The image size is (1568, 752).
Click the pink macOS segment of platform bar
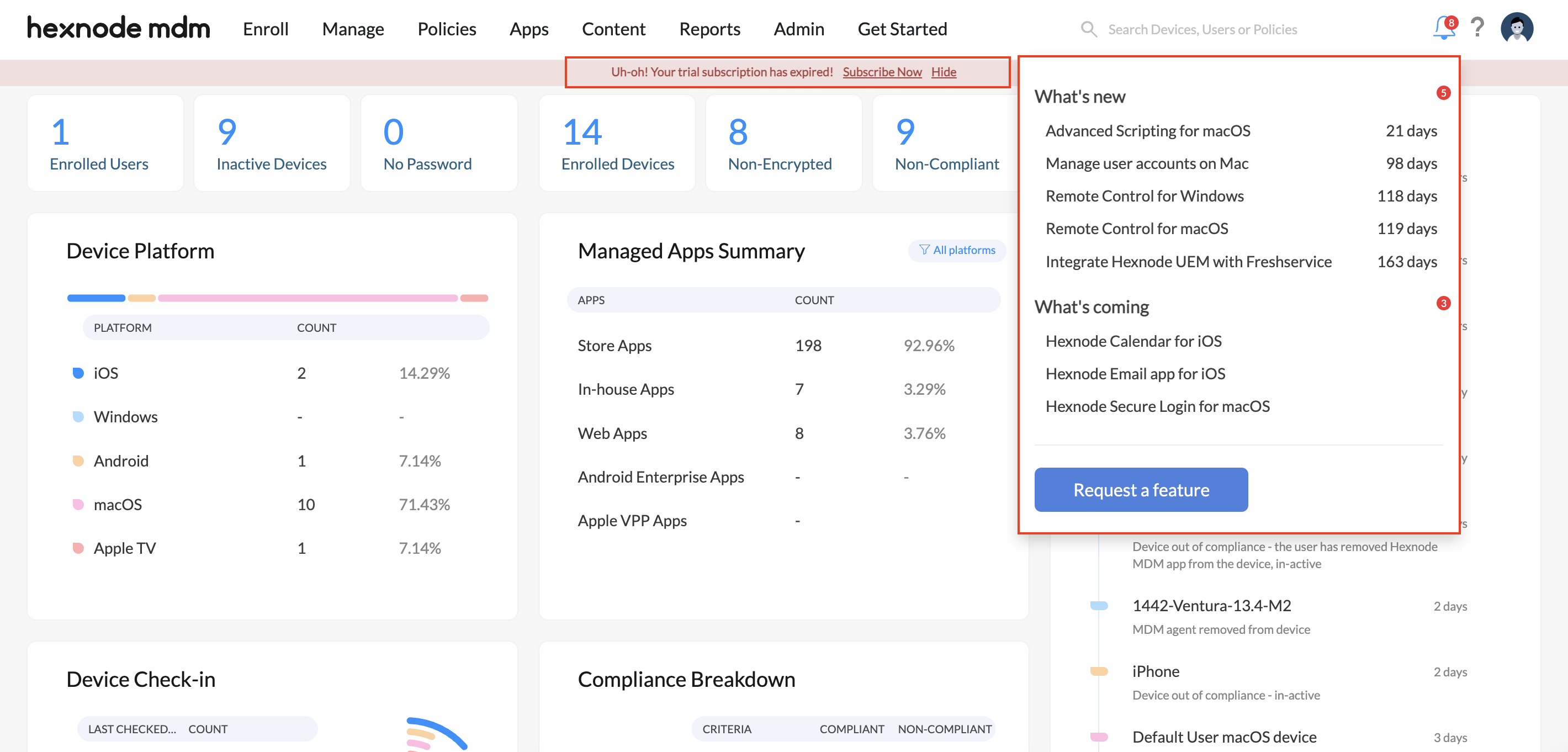308,298
